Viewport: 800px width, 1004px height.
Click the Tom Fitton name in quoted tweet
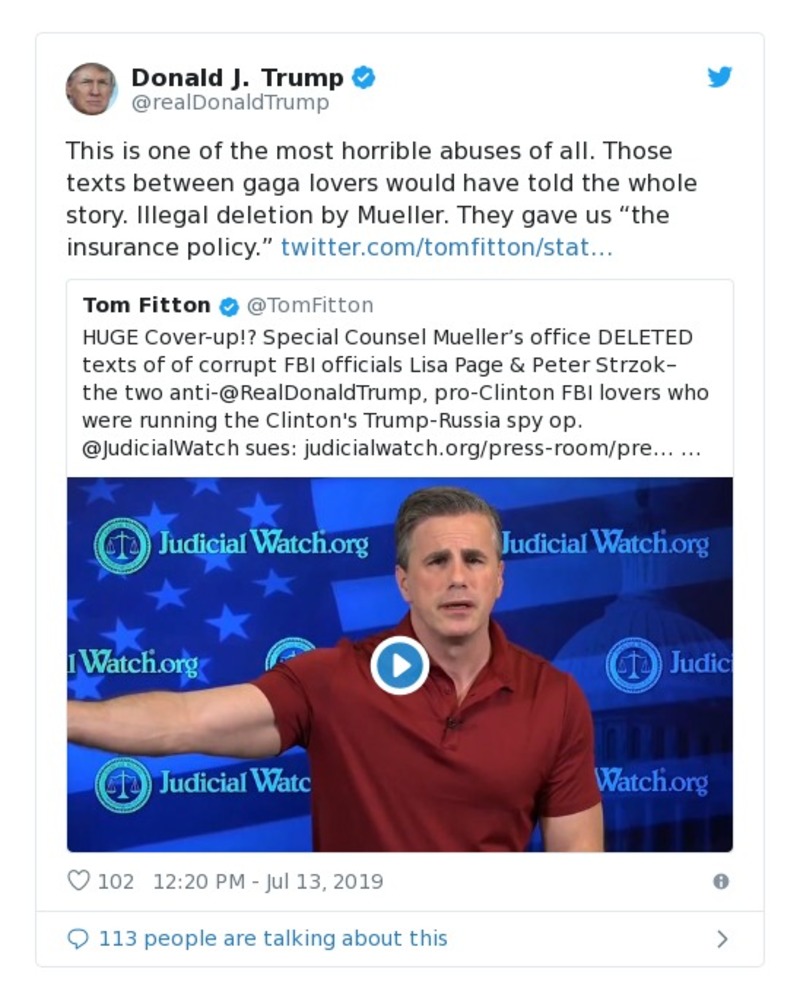pos(146,306)
